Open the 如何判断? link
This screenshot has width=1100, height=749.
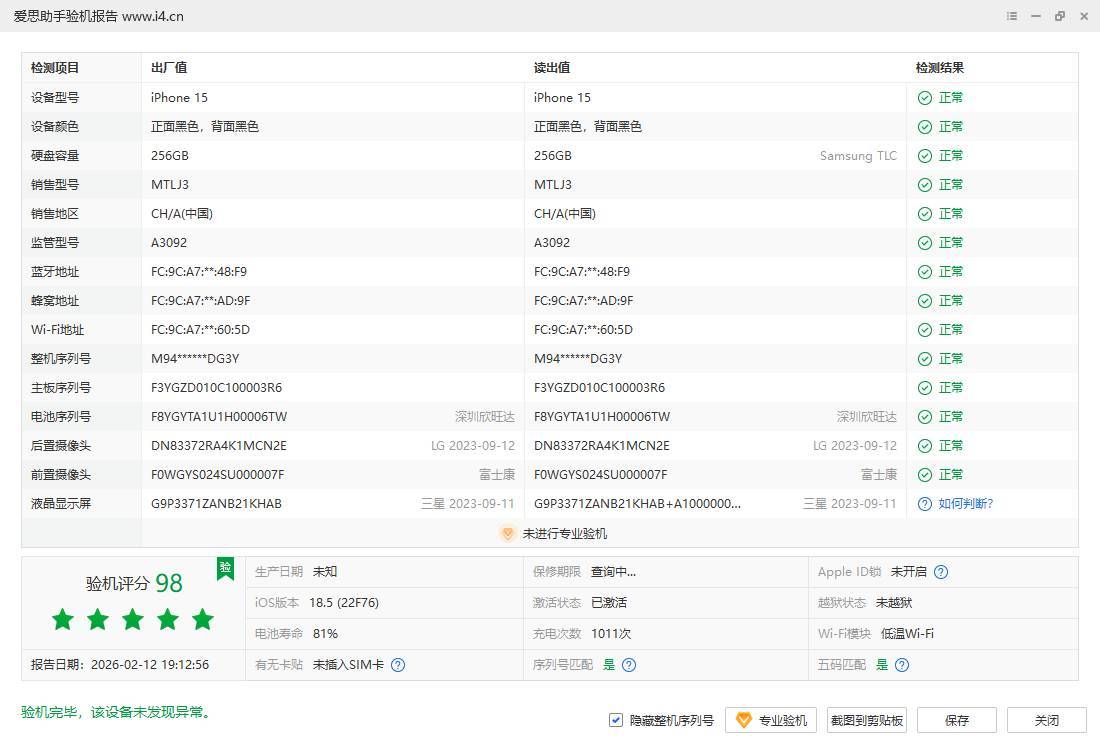click(965, 504)
